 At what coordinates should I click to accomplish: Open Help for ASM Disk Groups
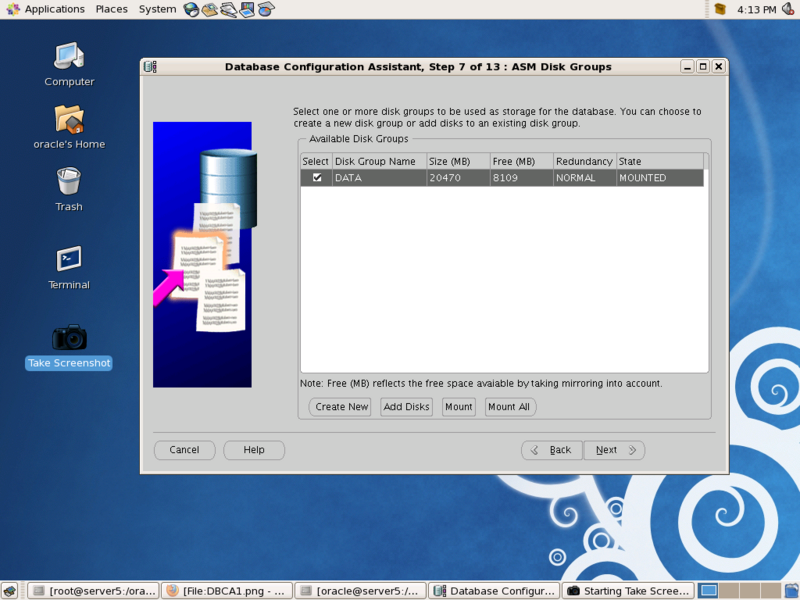(254, 450)
